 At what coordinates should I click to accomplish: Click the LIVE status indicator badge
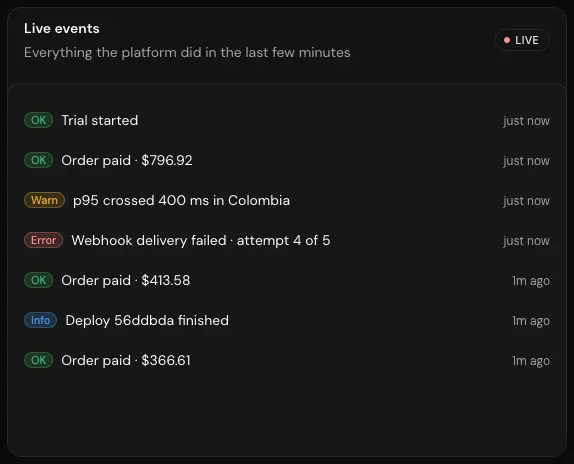pyautogui.click(x=522, y=40)
